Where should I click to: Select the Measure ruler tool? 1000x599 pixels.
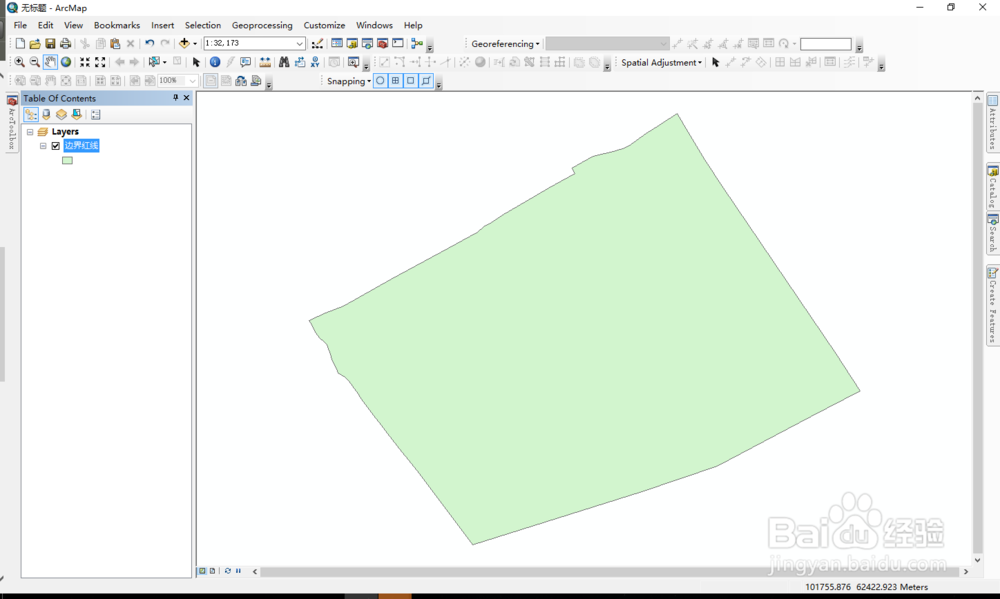click(265, 62)
